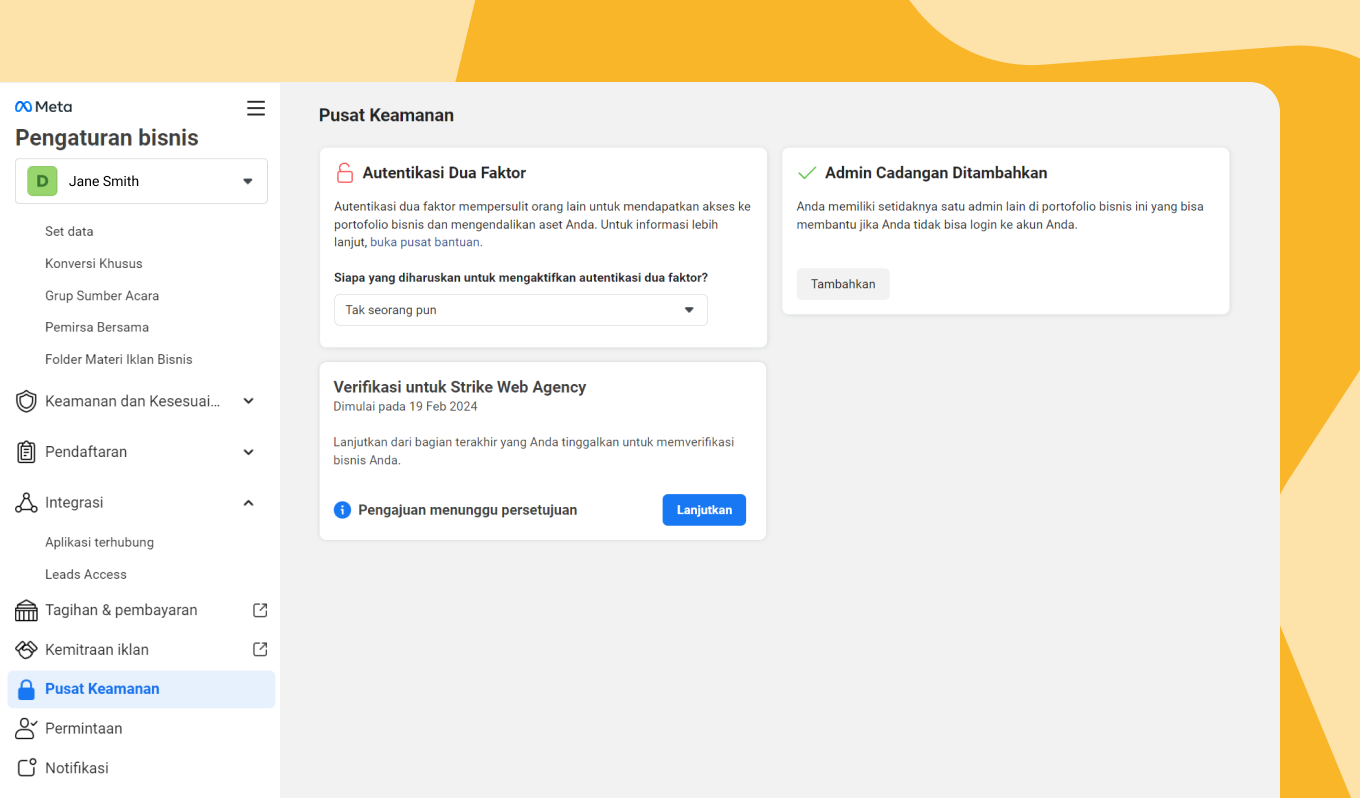The height and width of the screenshot is (798, 1360).
Task: Collapse the Integrasi section chevron
Action: point(249,503)
